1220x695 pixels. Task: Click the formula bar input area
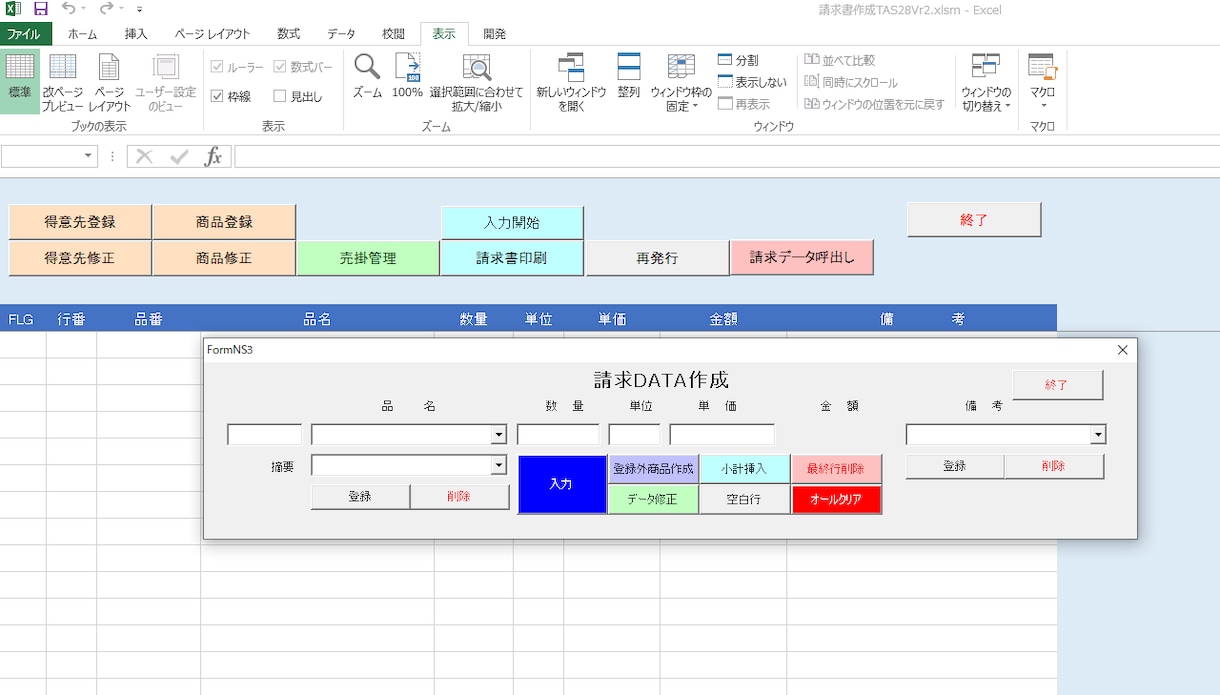point(727,156)
